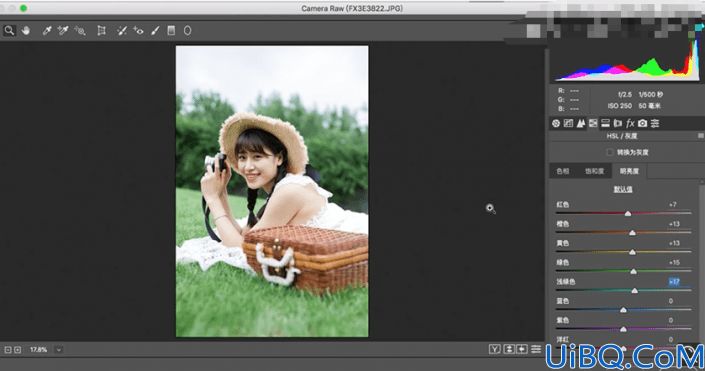705x371 pixels.
Task: Swap before and after settings
Action: pyautogui.click(x=509, y=349)
